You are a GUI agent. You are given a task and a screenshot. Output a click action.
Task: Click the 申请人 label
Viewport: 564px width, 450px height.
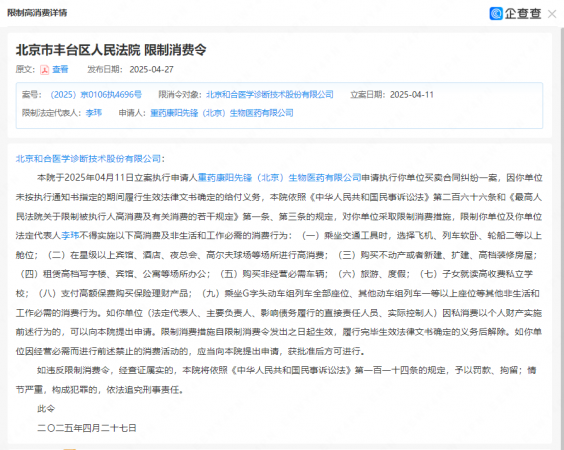[x=132, y=113]
